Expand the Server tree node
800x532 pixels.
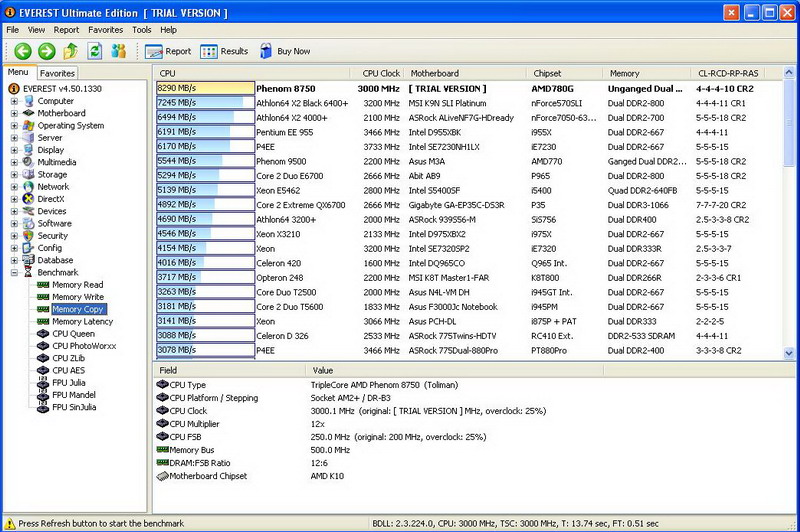coord(14,138)
